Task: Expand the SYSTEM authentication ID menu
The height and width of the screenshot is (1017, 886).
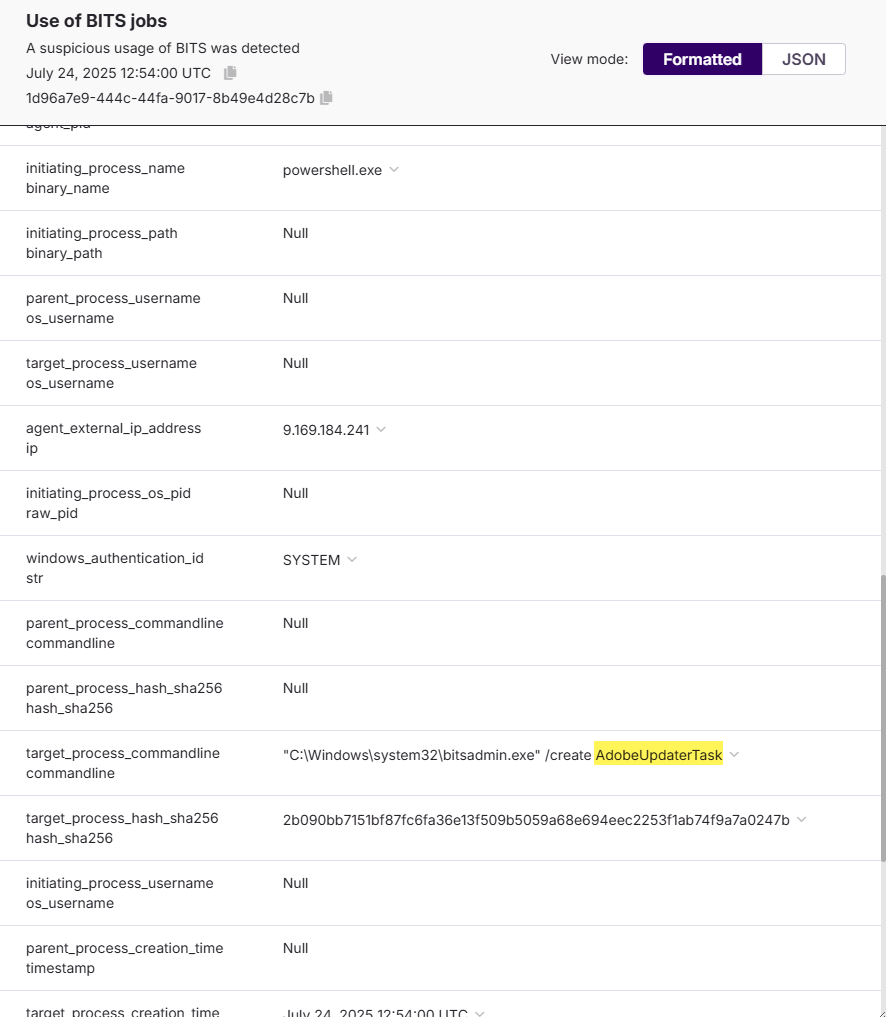Action: tap(352, 560)
